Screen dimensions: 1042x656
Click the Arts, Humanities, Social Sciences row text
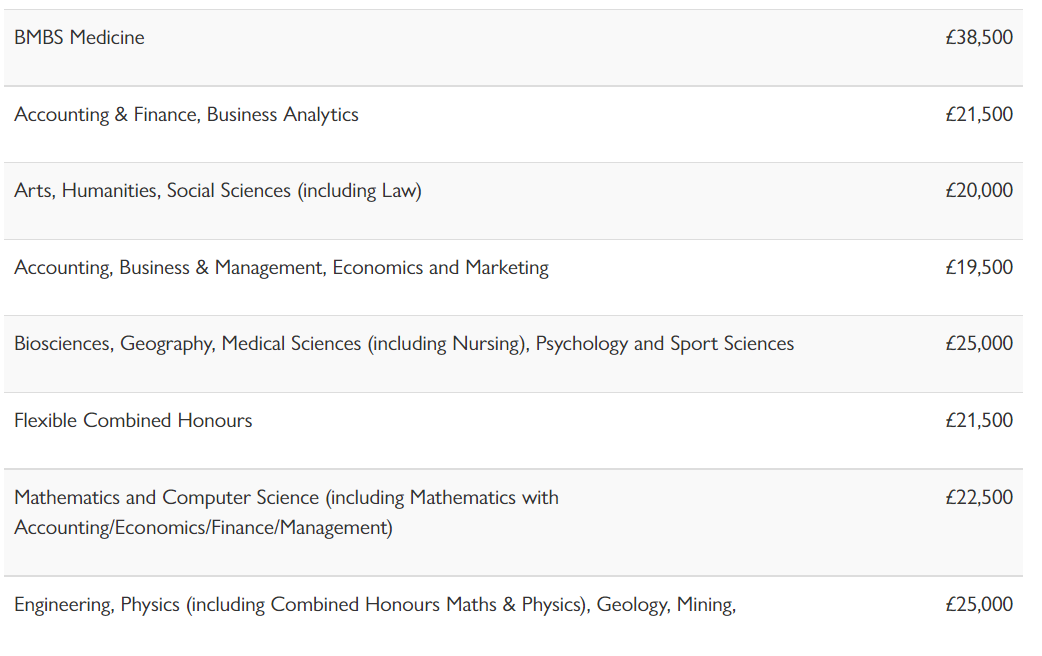[154, 191]
